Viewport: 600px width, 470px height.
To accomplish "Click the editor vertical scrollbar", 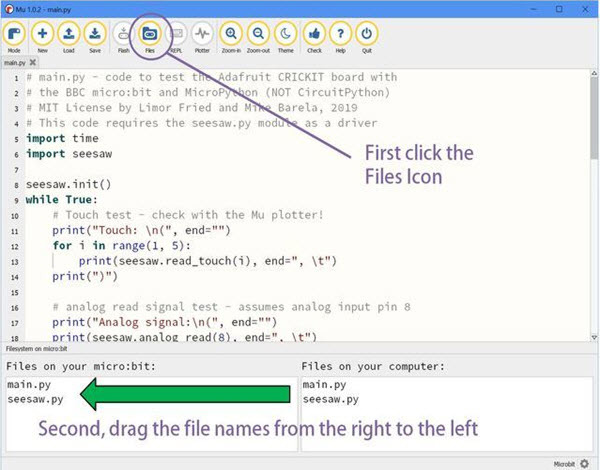I will (593, 130).
